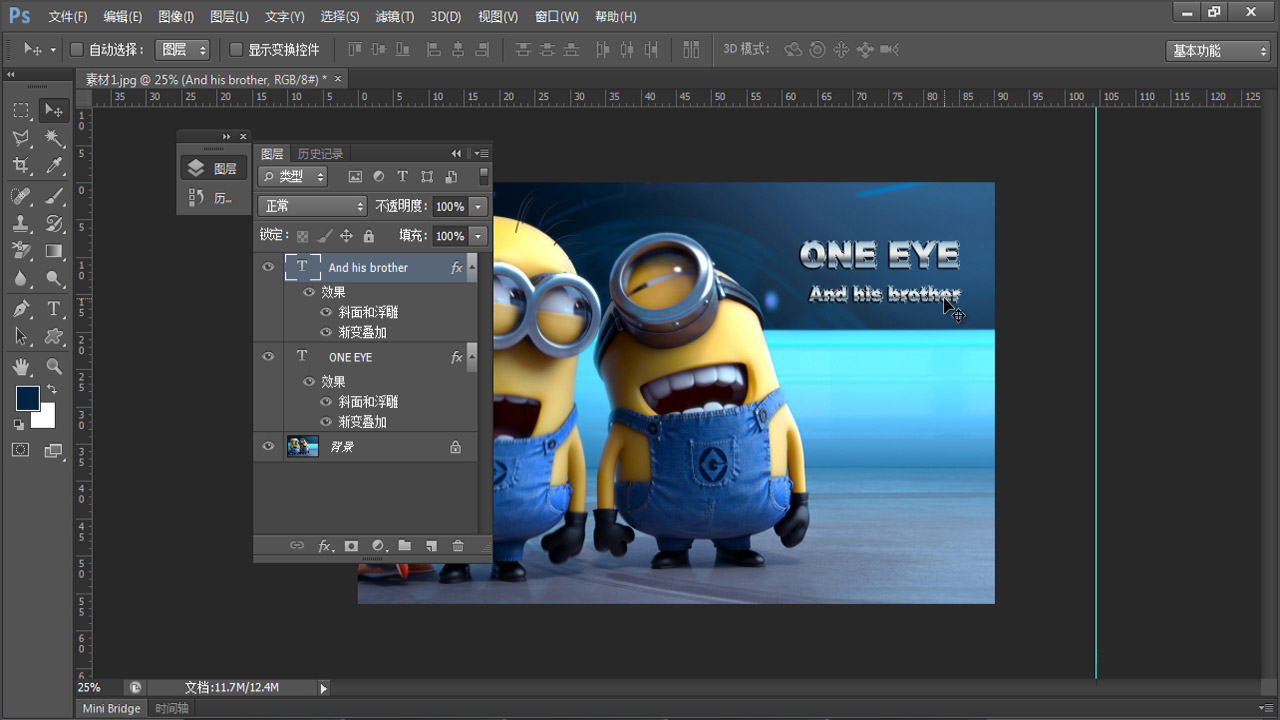Click the delete layer trash icon
The height and width of the screenshot is (720, 1280).
pyautogui.click(x=458, y=546)
